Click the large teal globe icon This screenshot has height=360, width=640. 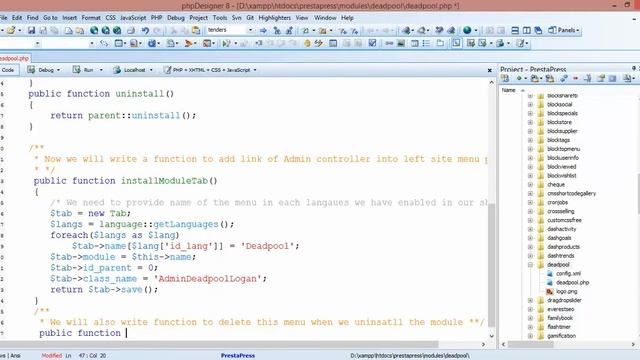tap(467, 30)
